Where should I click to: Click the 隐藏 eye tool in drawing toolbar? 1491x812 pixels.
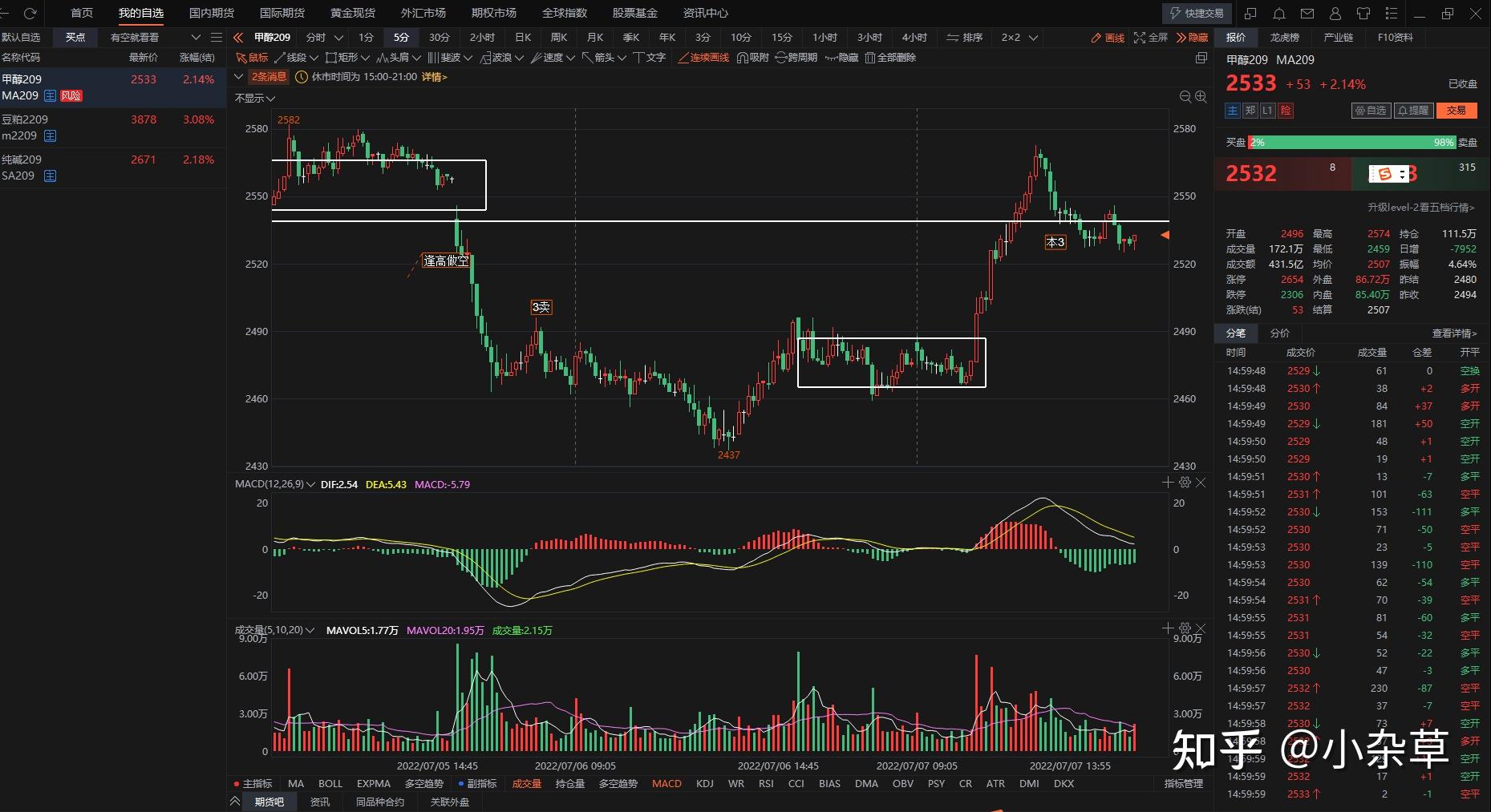click(x=842, y=58)
